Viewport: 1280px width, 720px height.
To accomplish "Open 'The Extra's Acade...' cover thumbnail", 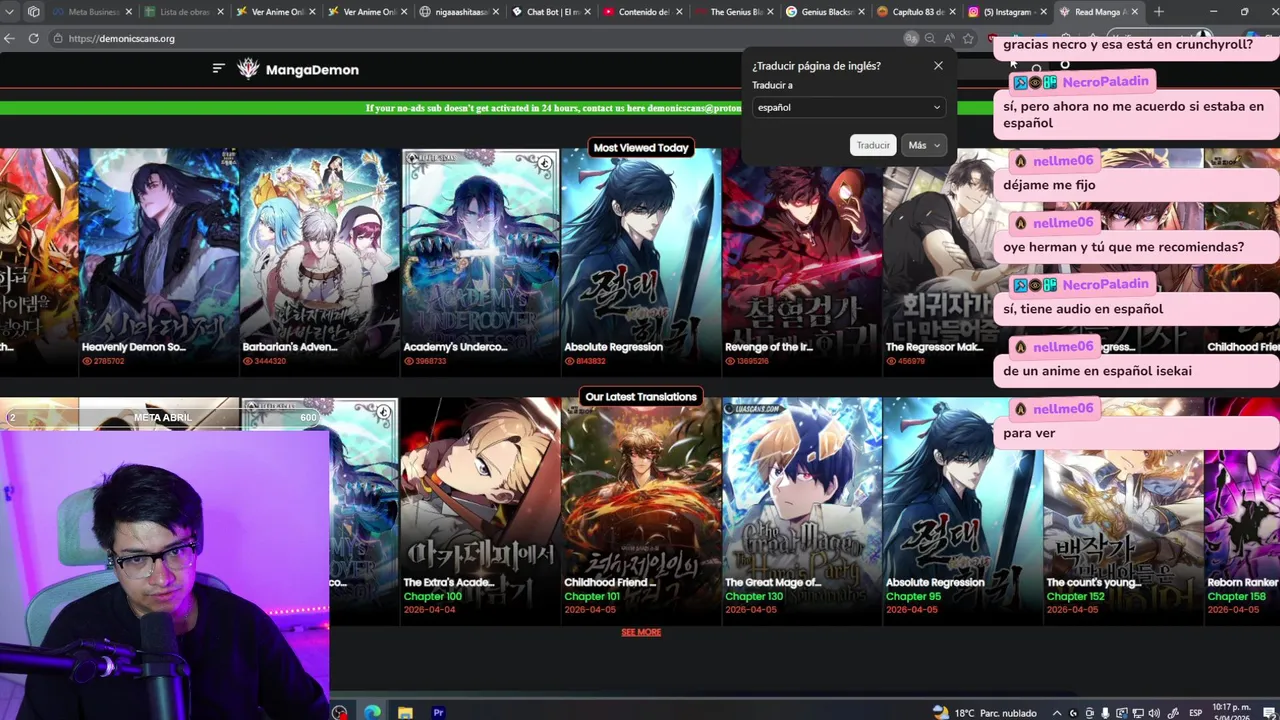I will (480, 511).
